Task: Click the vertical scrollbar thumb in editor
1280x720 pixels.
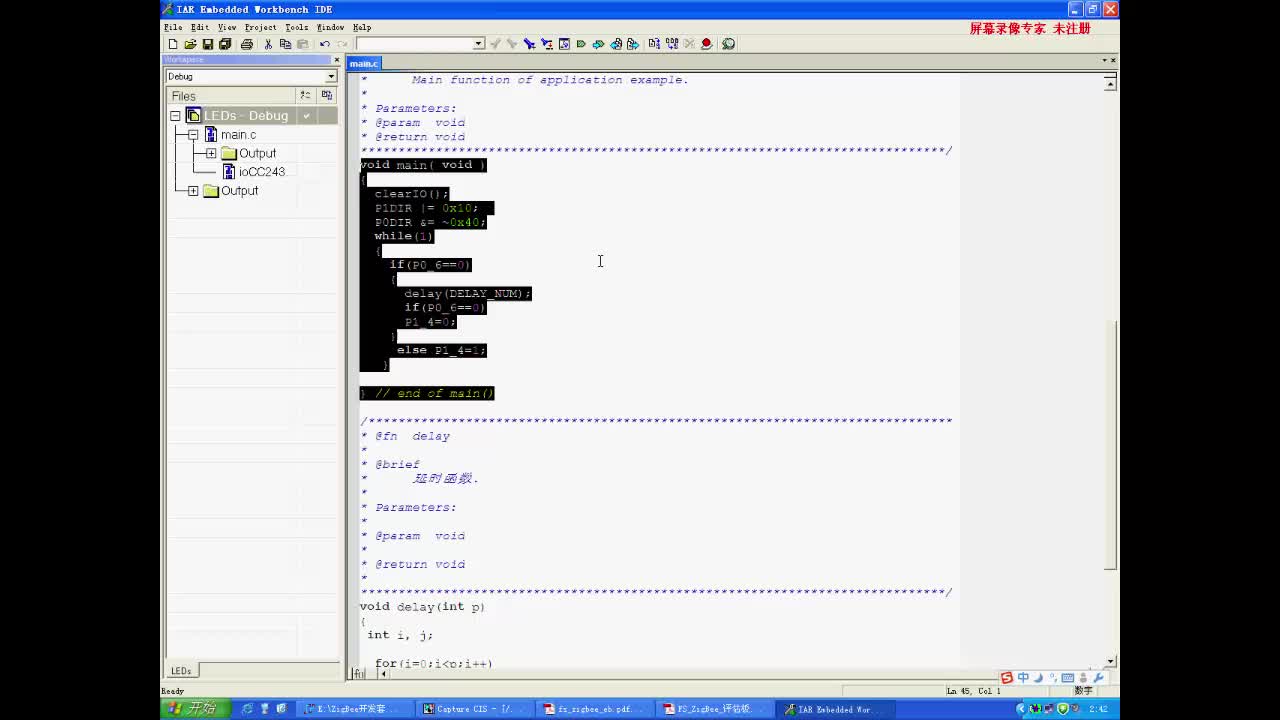Action: (1110, 445)
